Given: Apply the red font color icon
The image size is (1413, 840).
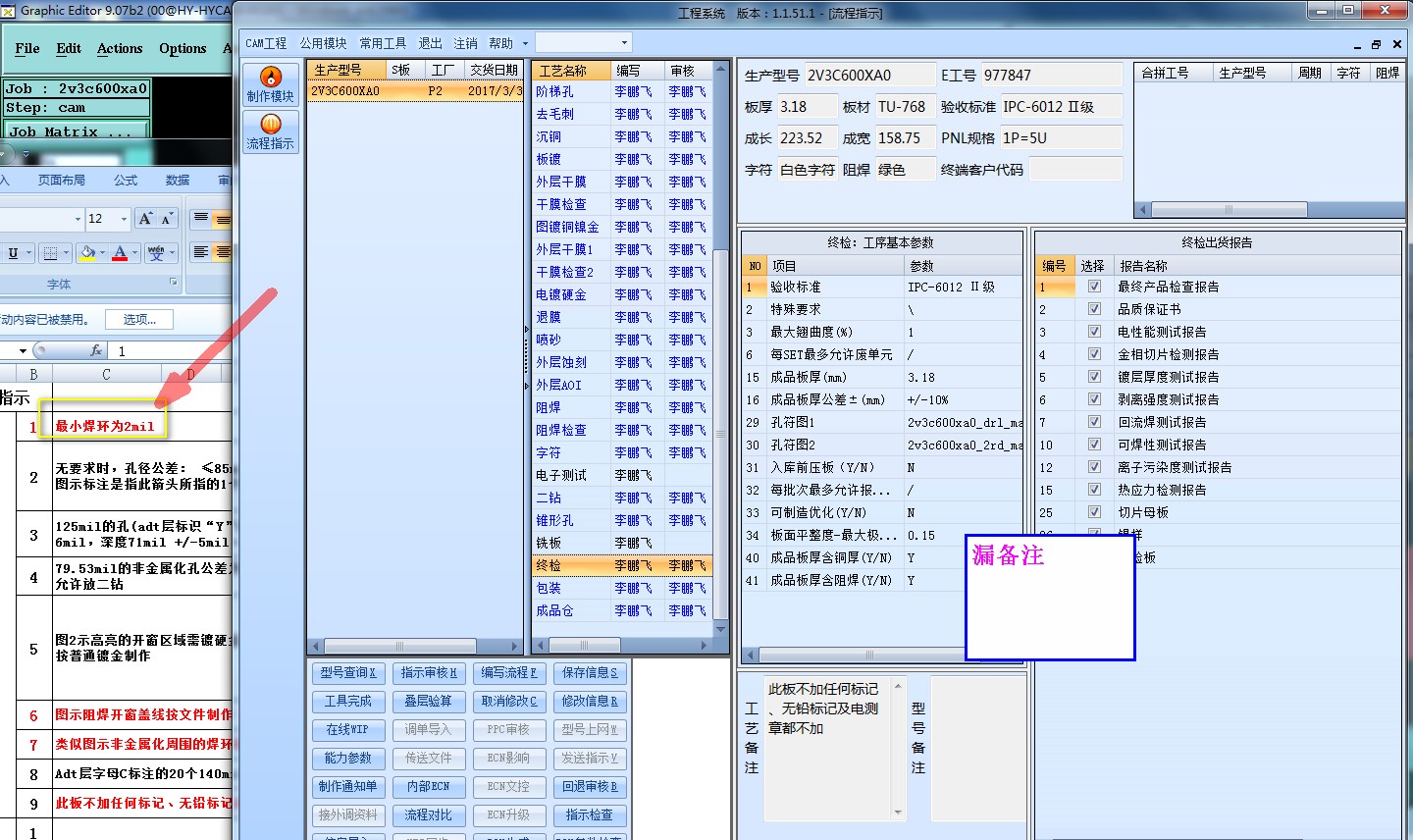Looking at the screenshot, I should [x=120, y=253].
